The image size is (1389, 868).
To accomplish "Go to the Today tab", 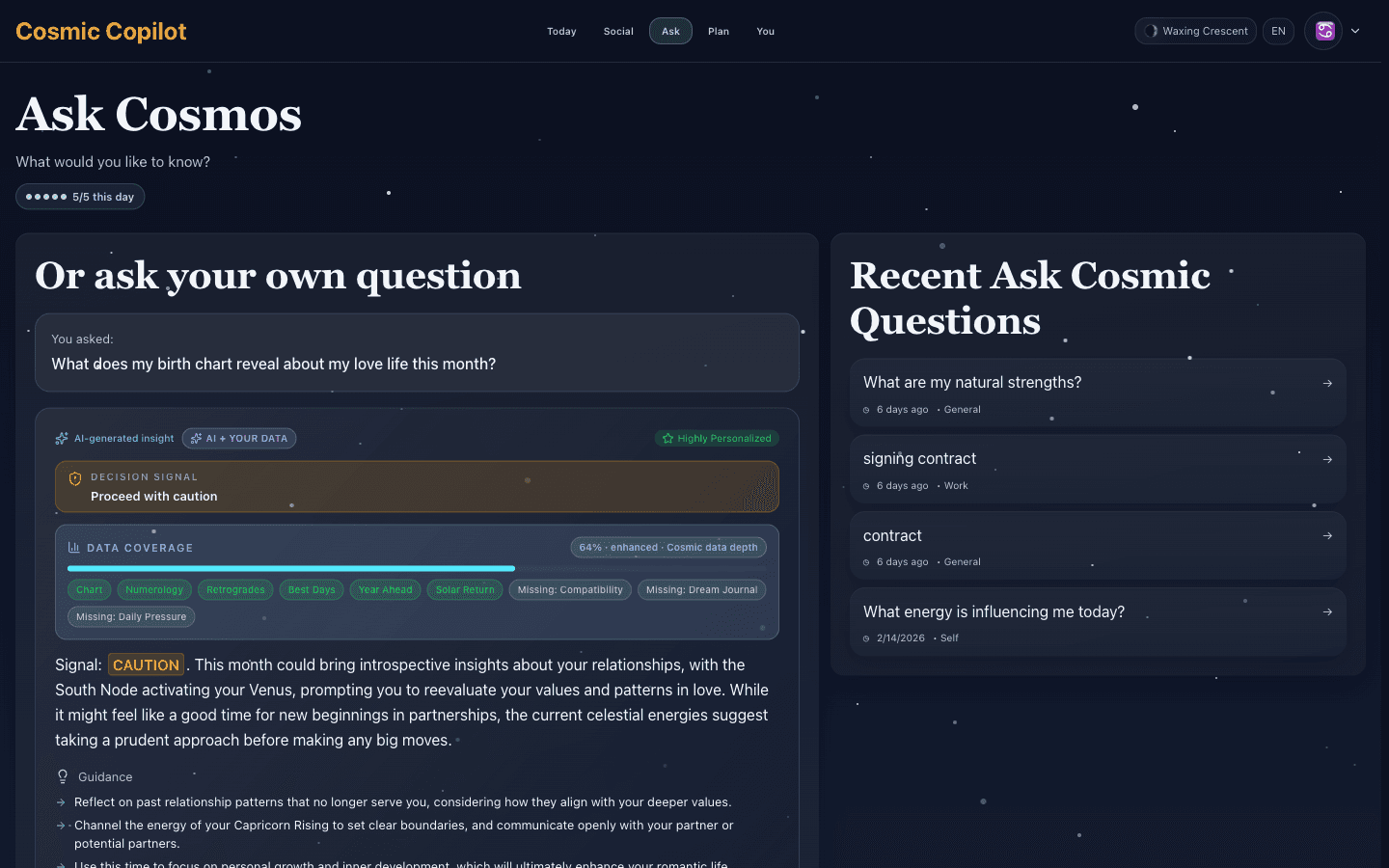I will (x=561, y=31).
